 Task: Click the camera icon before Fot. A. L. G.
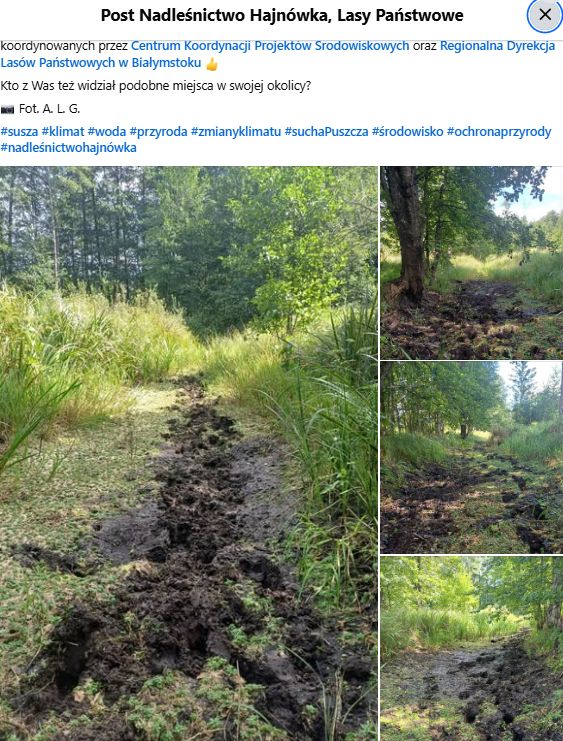click(7, 109)
